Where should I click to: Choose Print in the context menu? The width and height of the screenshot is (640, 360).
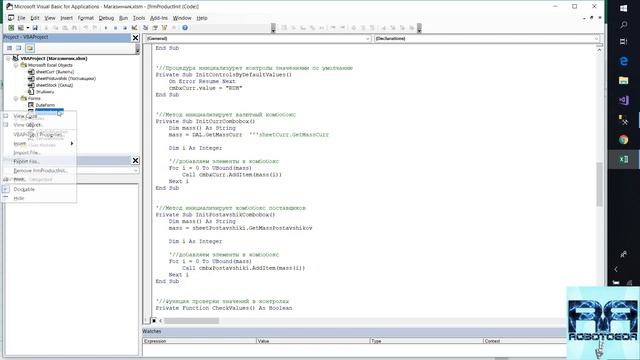tap(39, 180)
